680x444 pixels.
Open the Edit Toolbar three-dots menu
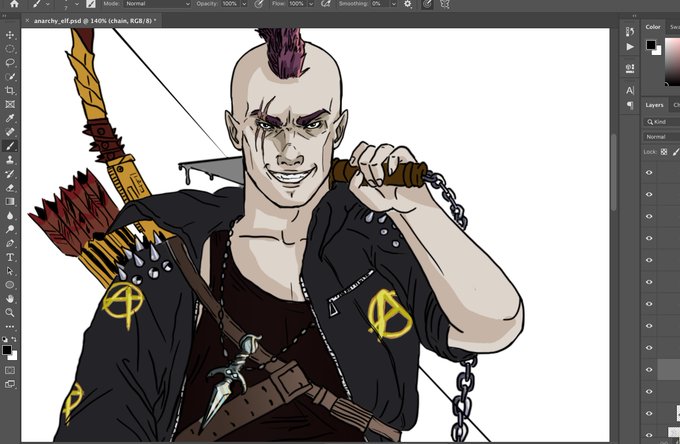[10, 326]
